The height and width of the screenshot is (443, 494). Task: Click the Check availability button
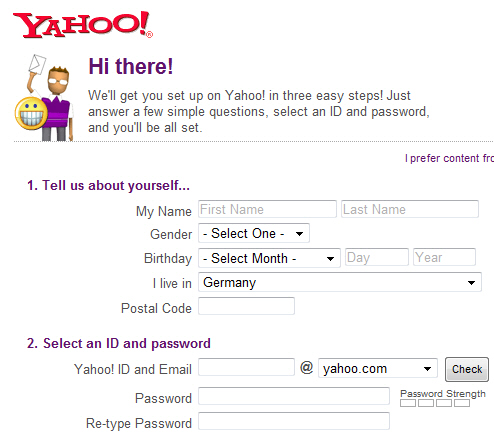tap(467, 369)
